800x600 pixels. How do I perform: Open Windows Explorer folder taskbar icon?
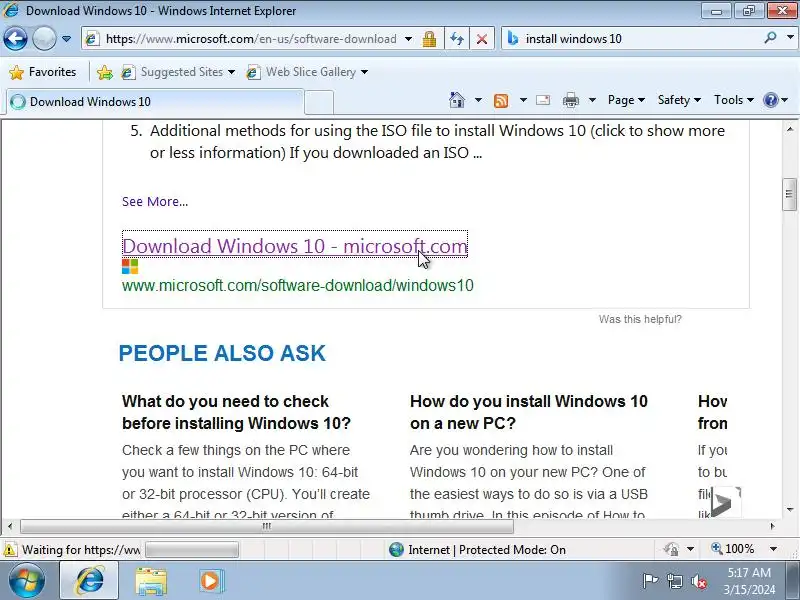pyautogui.click(x=151, y=581)
